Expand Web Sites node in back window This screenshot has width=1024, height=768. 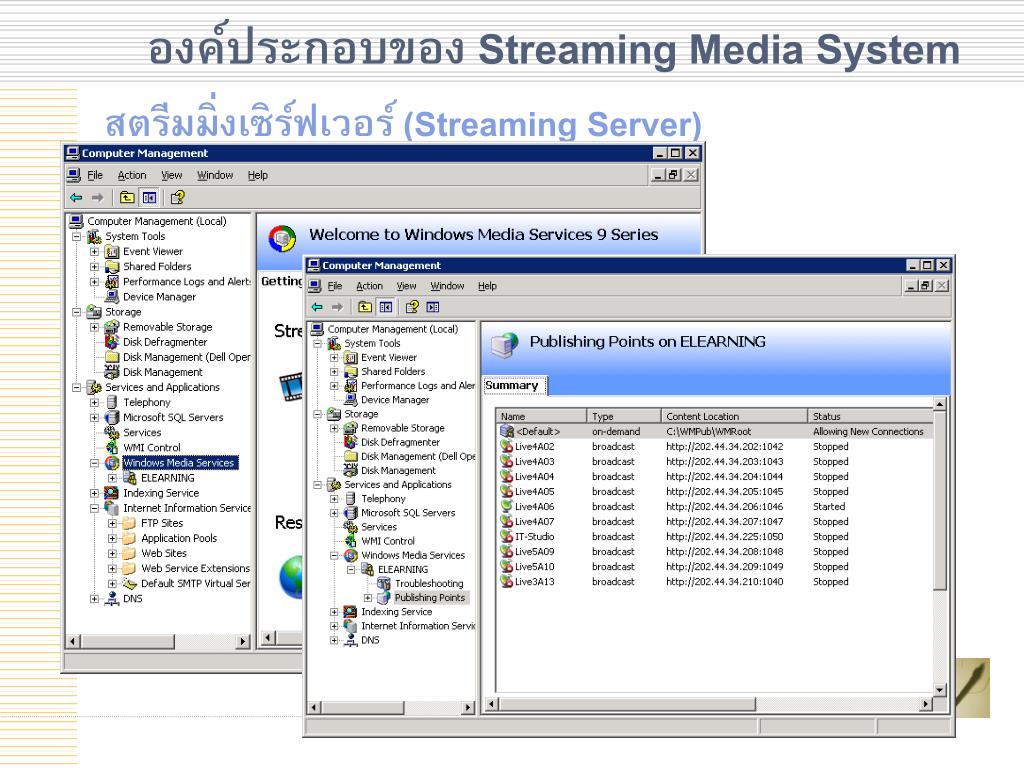112,553
